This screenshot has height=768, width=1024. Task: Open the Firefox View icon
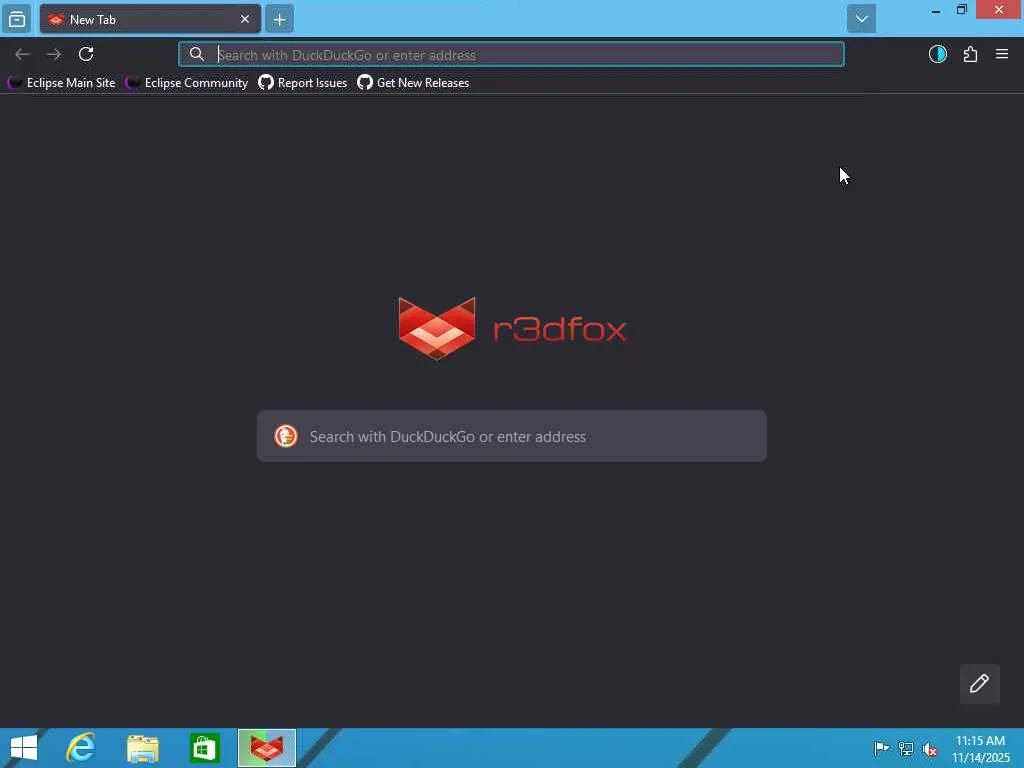(x=17, y=19)
